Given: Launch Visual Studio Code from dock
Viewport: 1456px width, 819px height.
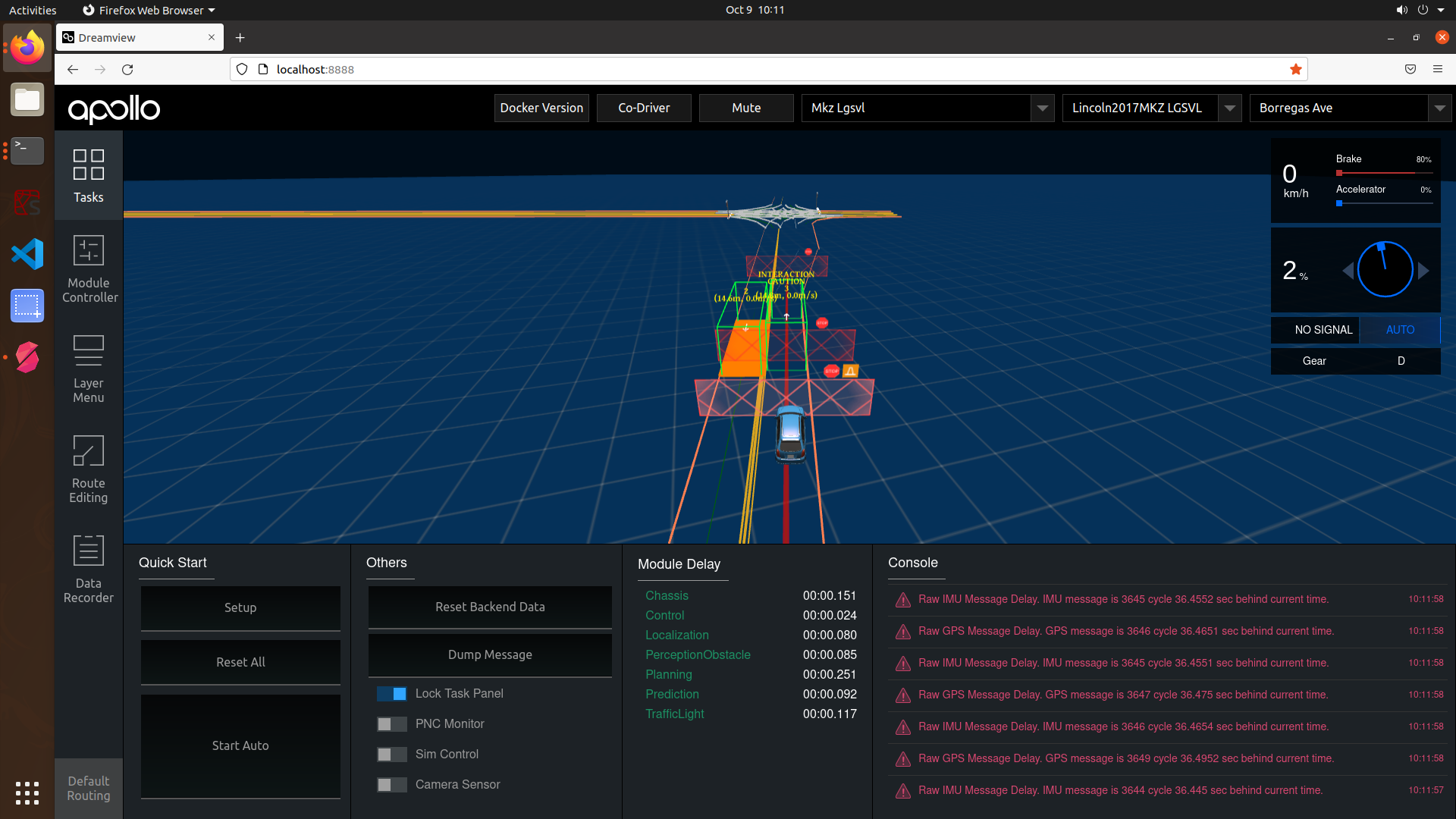Looking at the screenshot, I should pos(27,254).
